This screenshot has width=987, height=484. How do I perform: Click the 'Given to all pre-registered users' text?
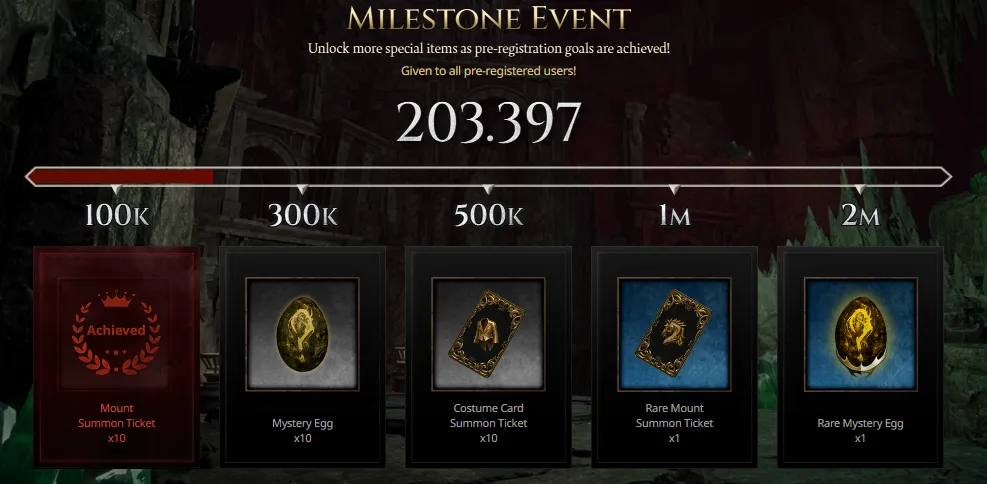coord(488,70)
